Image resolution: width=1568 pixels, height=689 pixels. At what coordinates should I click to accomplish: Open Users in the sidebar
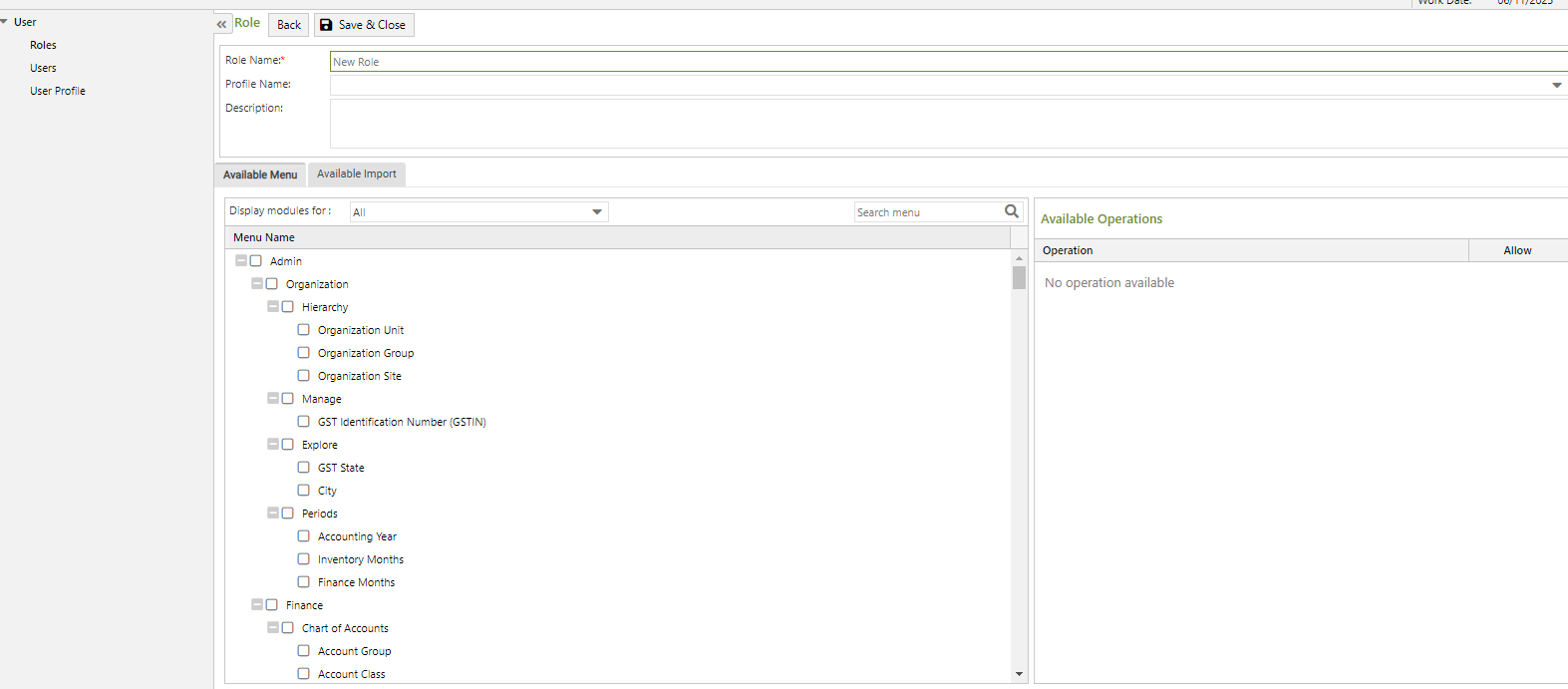[x=43, y=68]
